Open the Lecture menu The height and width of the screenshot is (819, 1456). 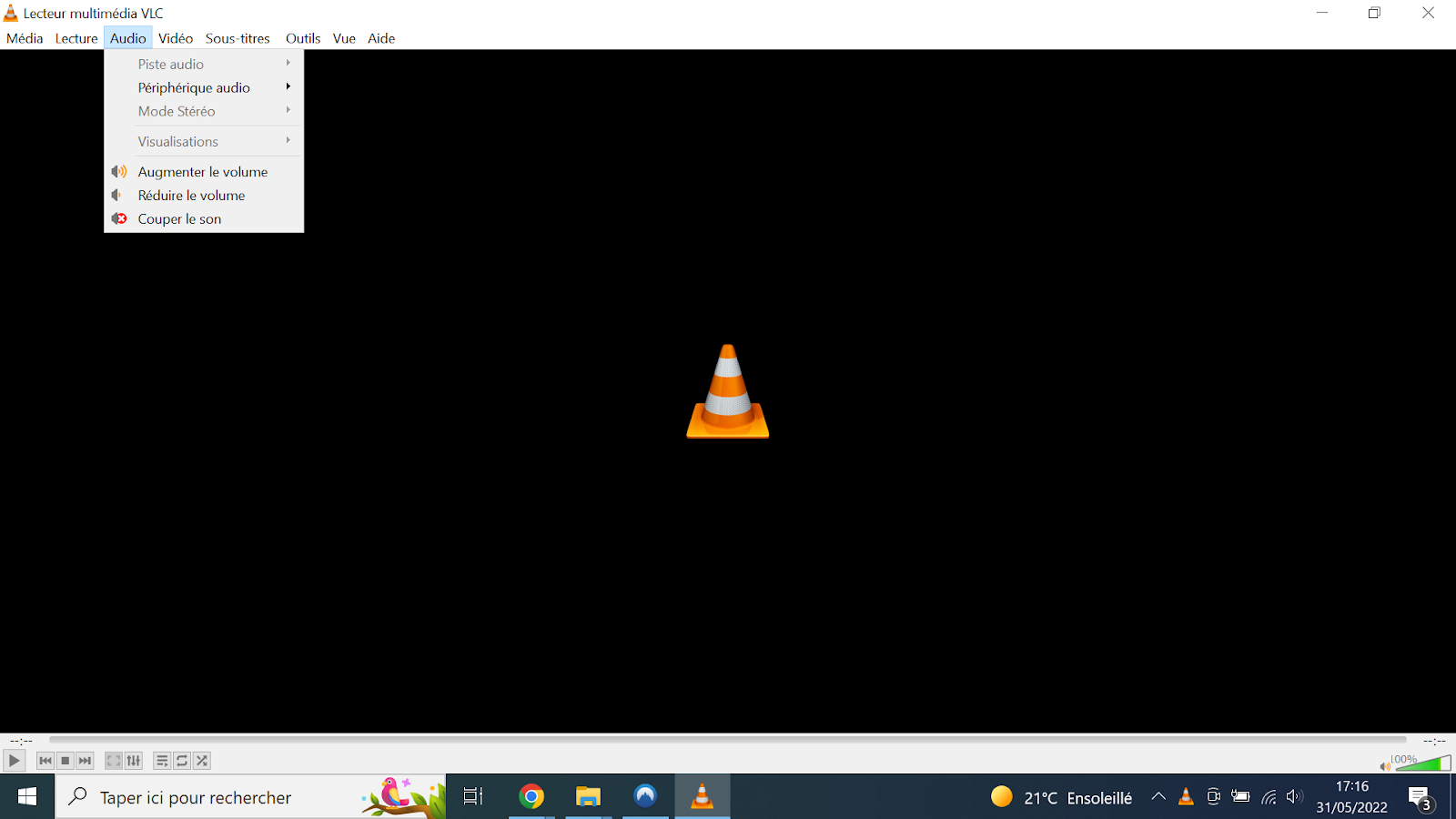point(76,38)
